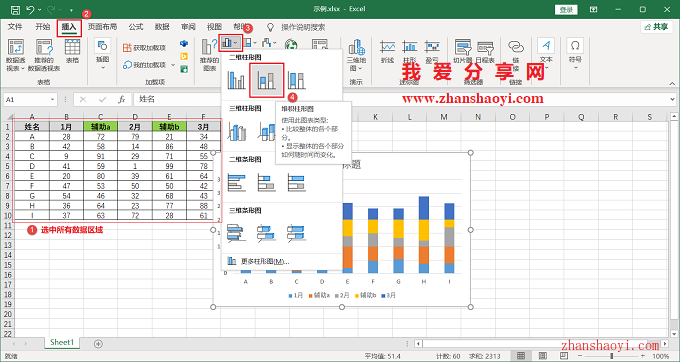Open the 符号 symbols dropdown

[575, 54]
